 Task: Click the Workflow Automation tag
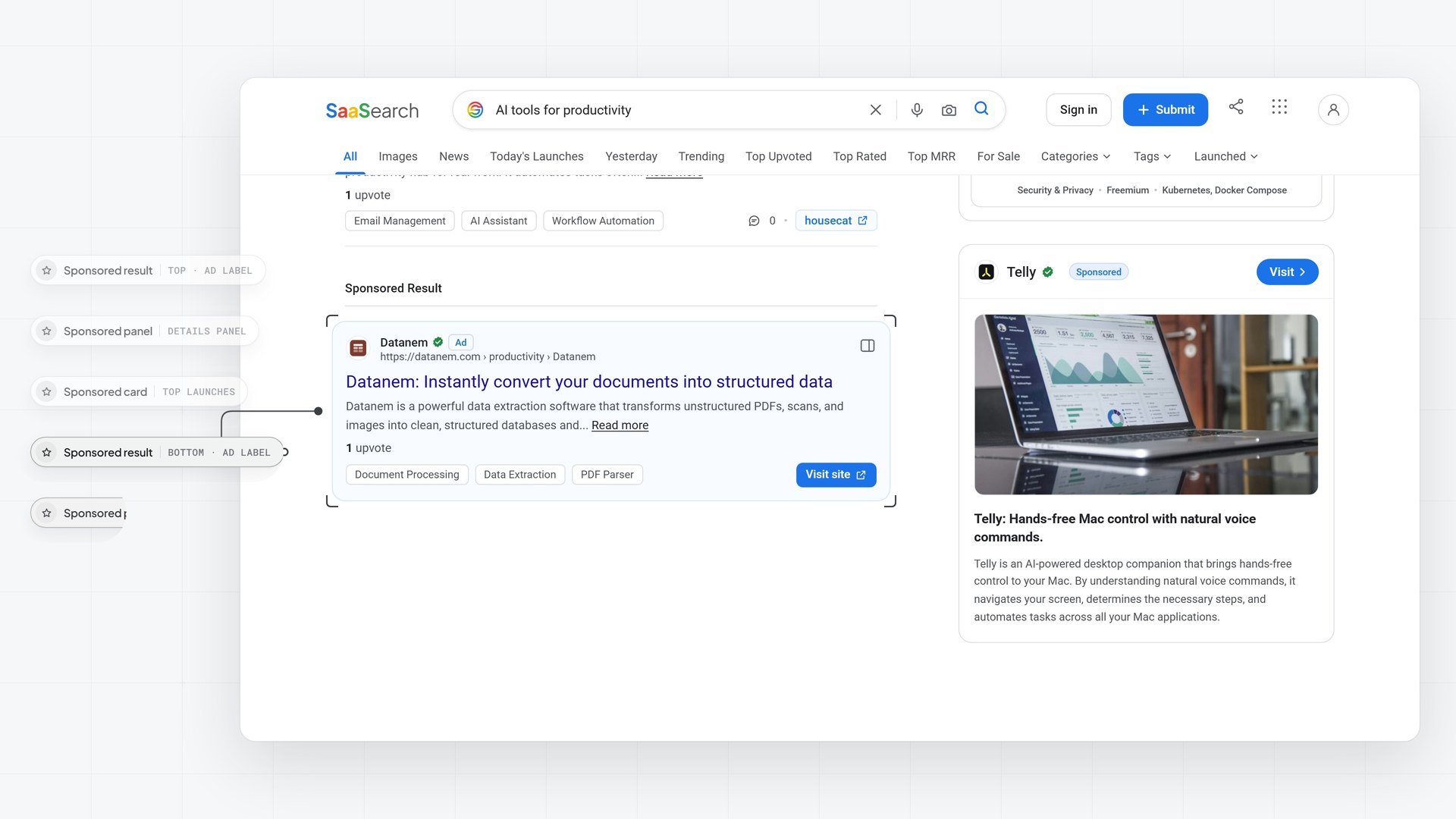pyautogui.click(x=603, y=221)
